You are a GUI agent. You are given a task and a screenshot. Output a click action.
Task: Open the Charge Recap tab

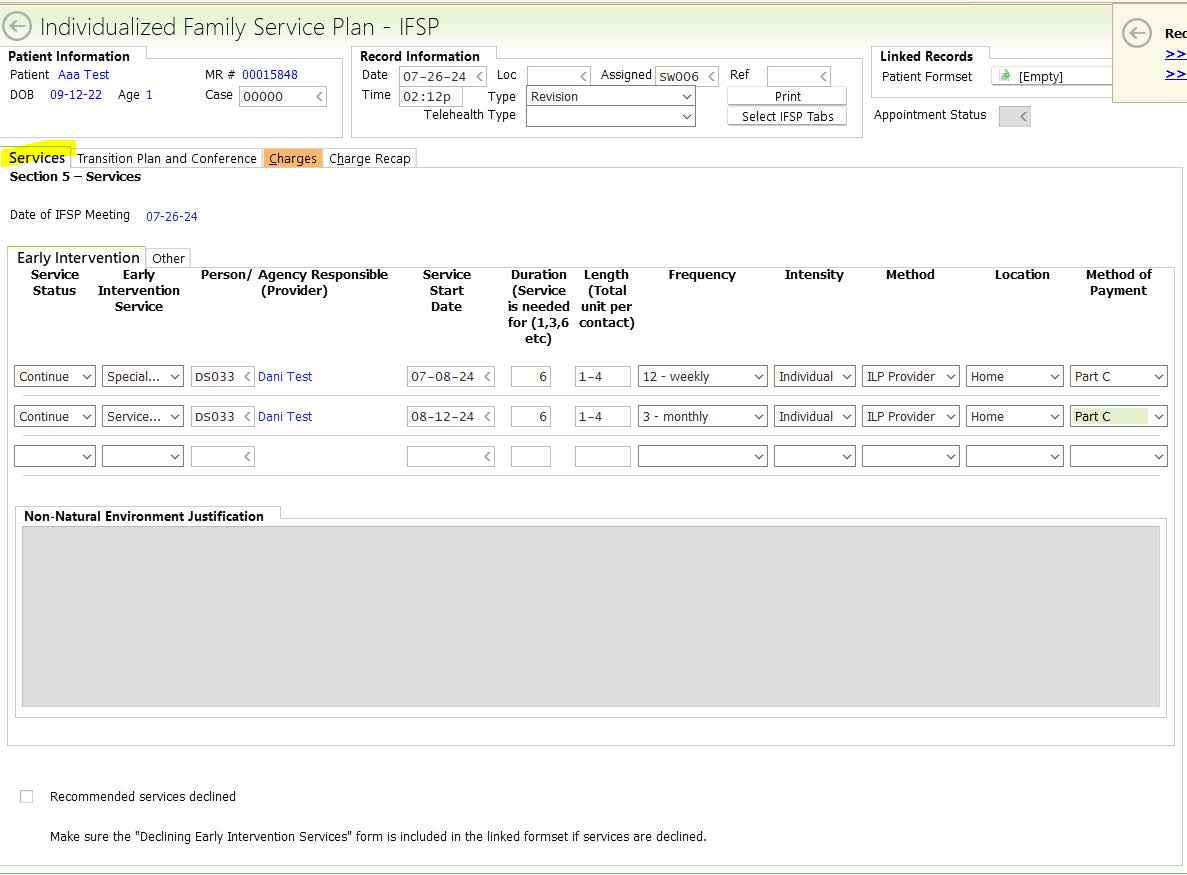pos(370,159)
